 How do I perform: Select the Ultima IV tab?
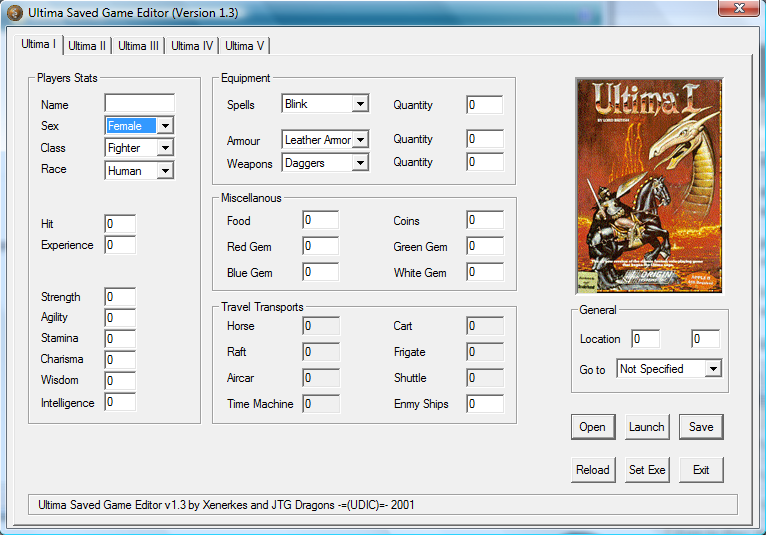click(192, 46)
